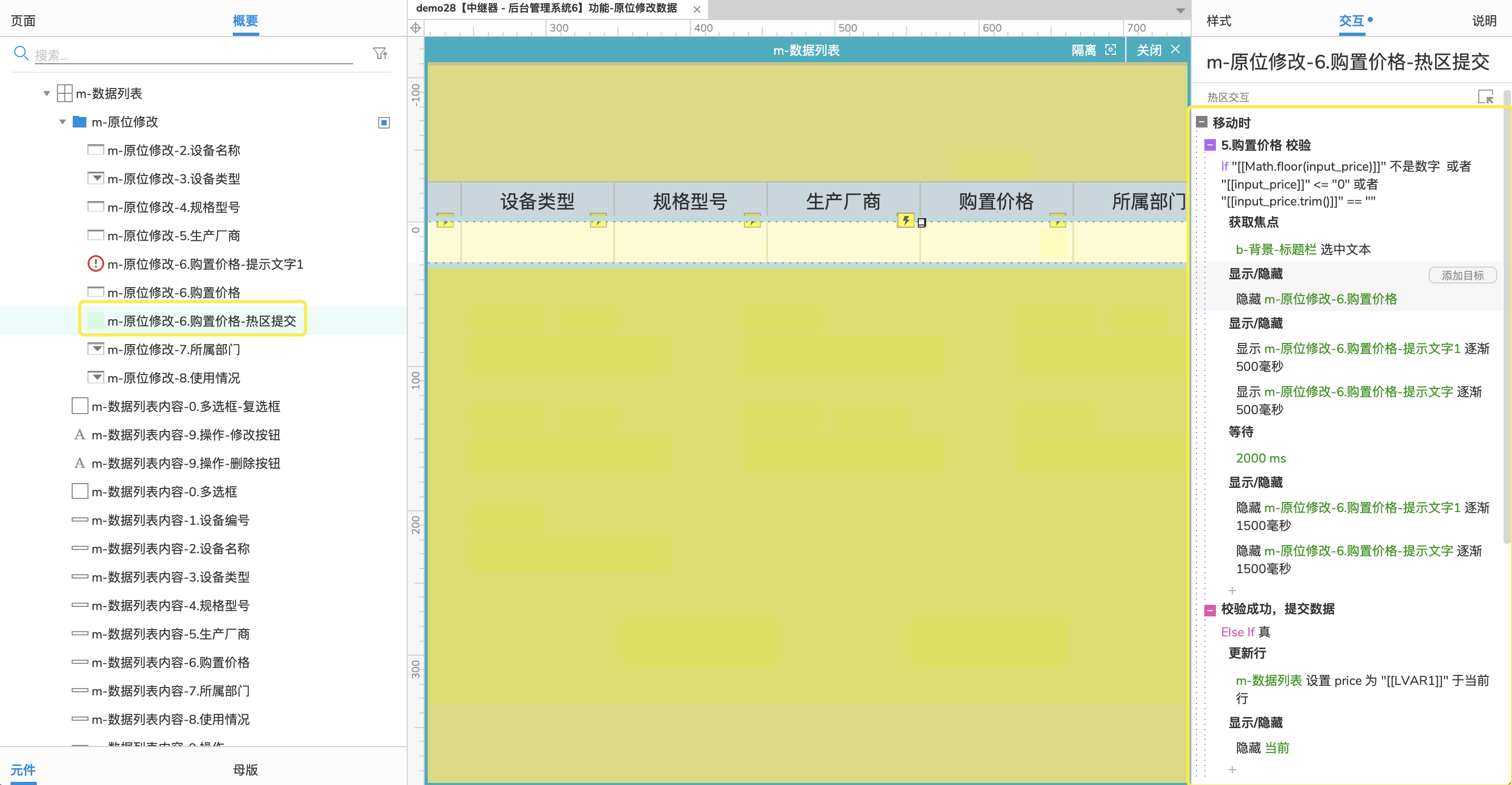Screen dimensions: 1512x785
Task: Click the 生产厂商 column header on canvas
Action: coord(843,201)
